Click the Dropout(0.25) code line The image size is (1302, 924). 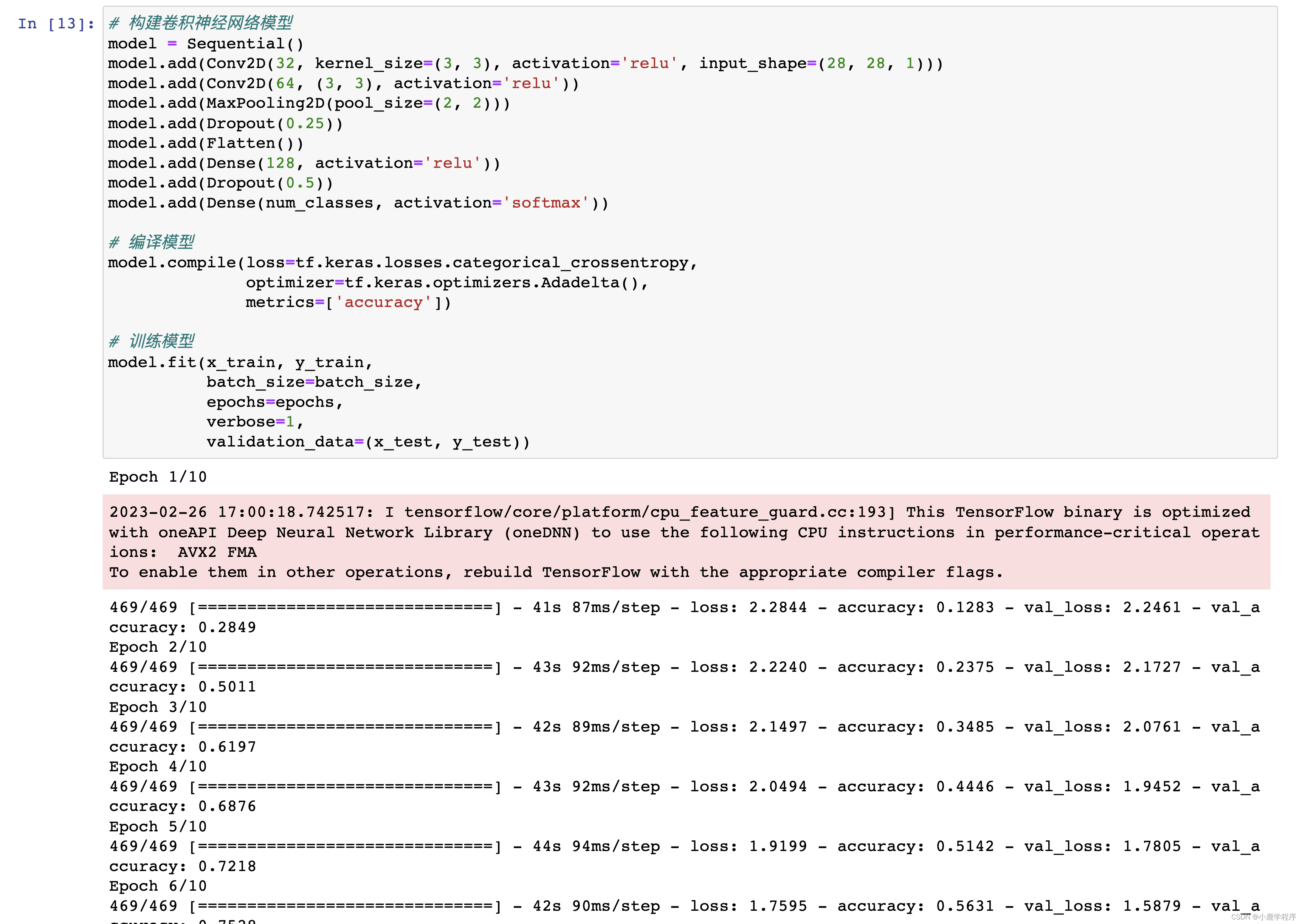pyautogui.click(x=225, y=124)
